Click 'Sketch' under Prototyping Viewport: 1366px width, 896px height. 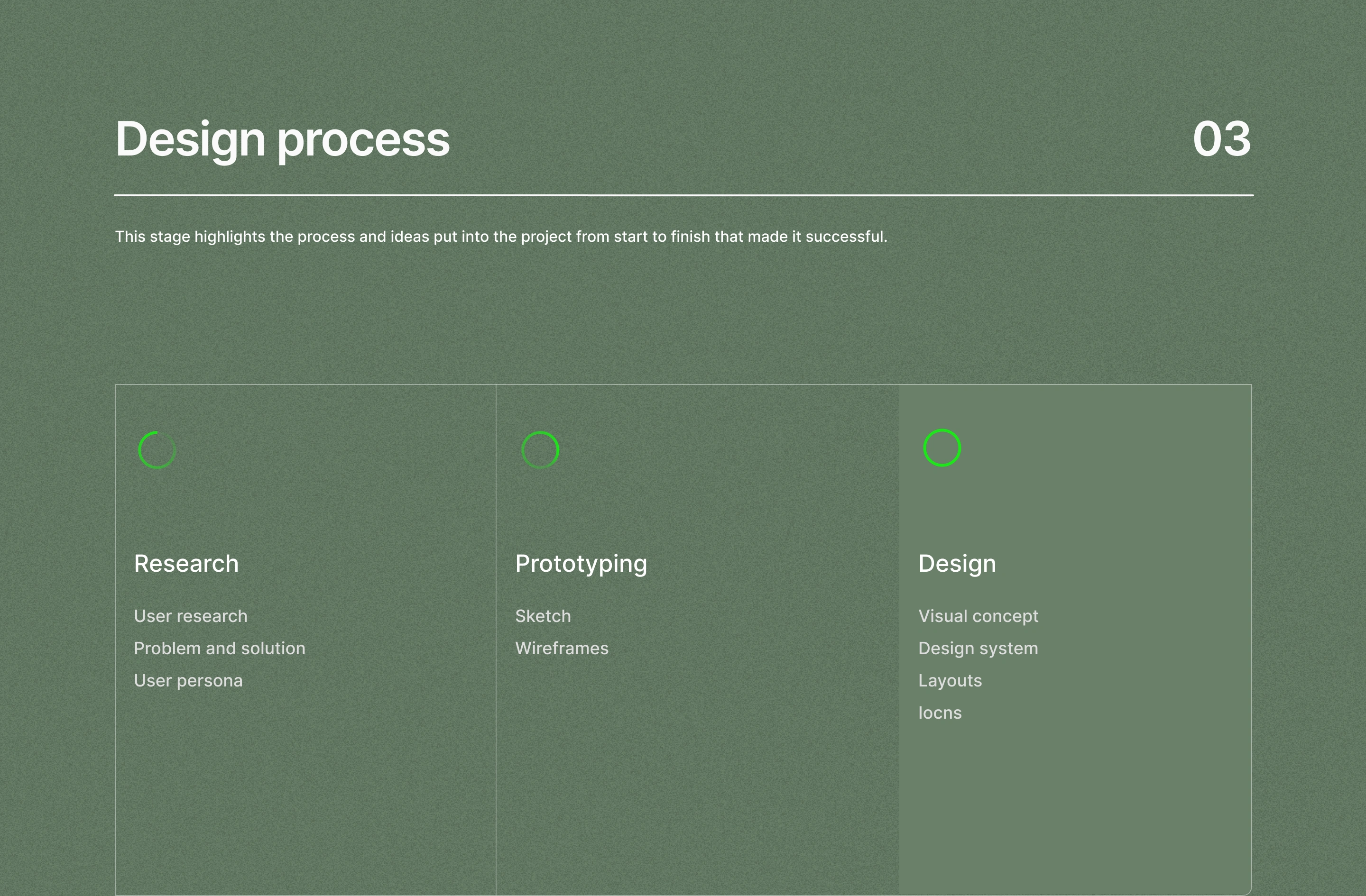[543, 616]
